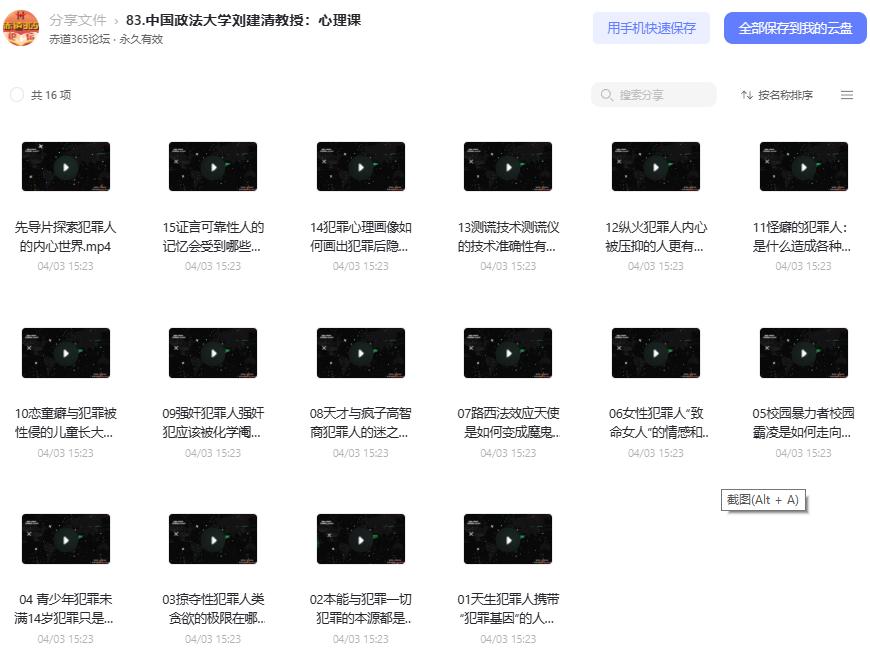Focus the 搜索分享 search field
Screen dimensions: 870x658
pos(654,95)
